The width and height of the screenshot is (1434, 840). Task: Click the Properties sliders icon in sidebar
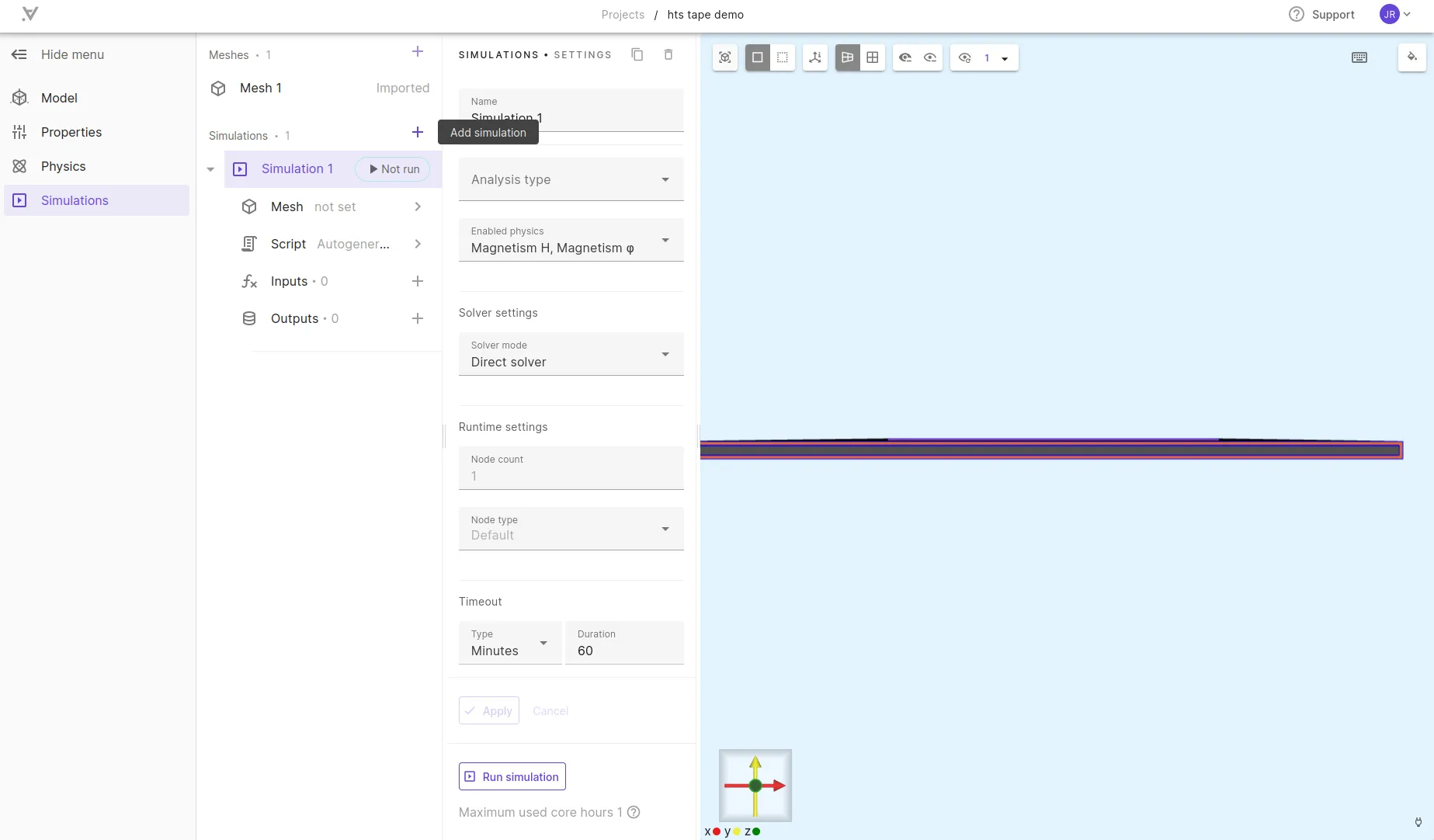20,132
